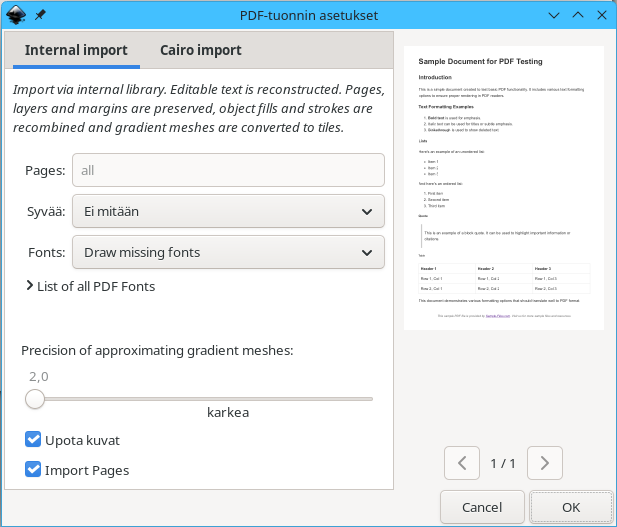The image size is (617, 527).
Task: Click the Inkscape logo icon in title bar
Action: click(17, 16)
